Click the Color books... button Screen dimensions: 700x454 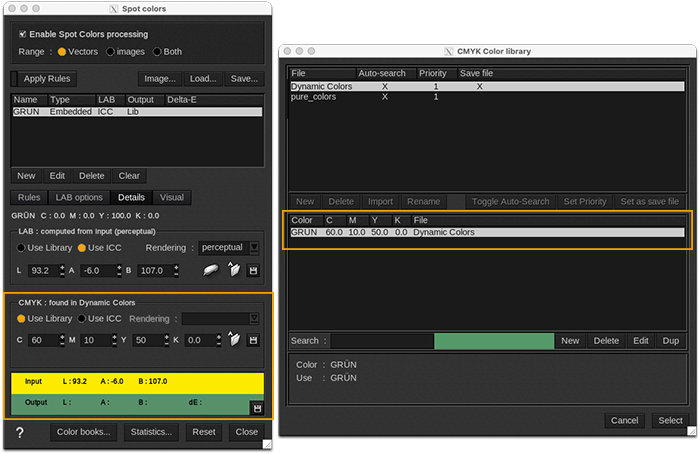pos(84,432)
